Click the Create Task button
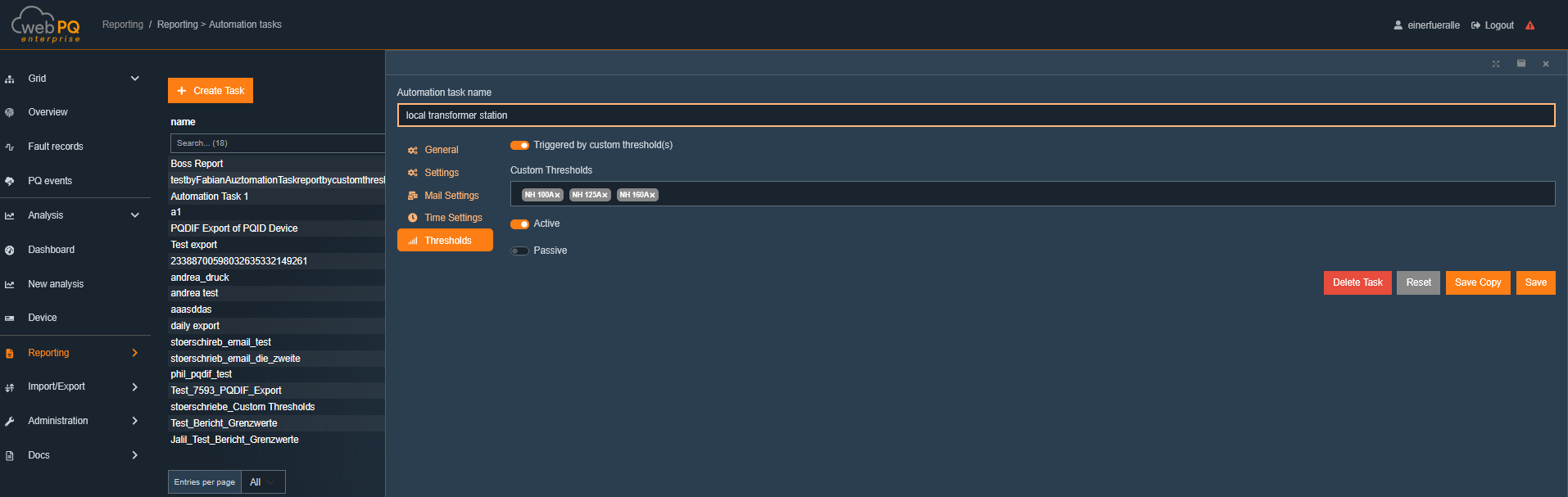The width and height of the screenshot is (1568, 497). coord(211,91)
